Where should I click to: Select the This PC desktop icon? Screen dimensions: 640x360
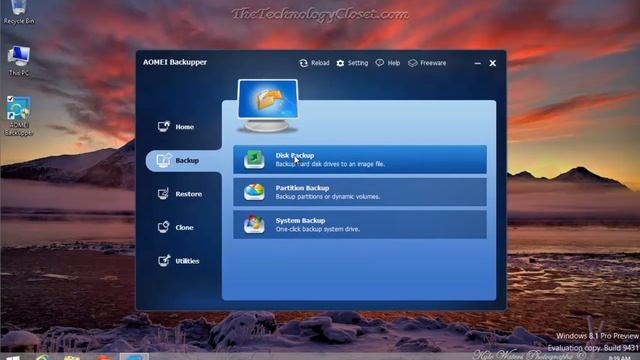click(19, 60)
